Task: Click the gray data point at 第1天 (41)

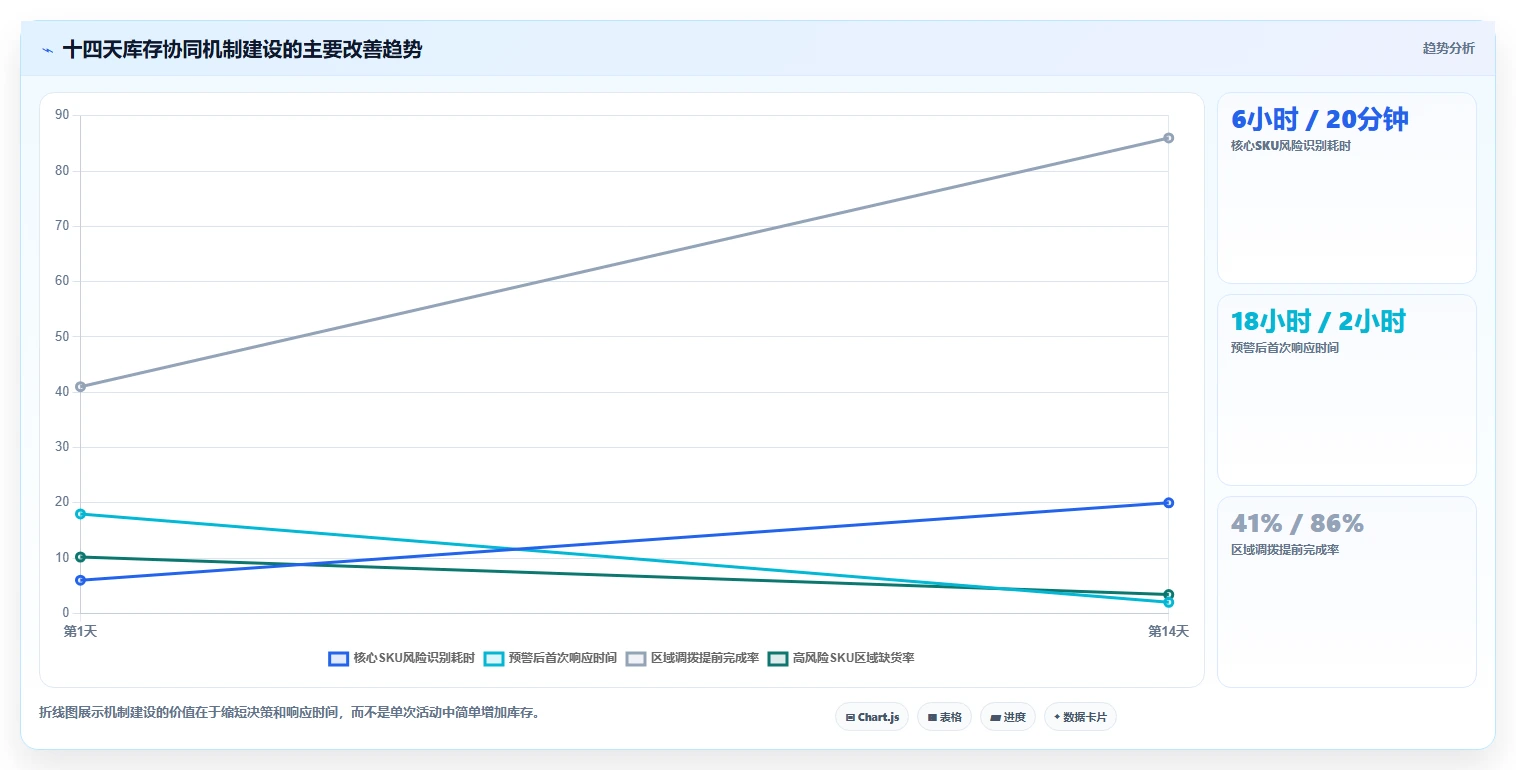Action: [x=80, y=386]
